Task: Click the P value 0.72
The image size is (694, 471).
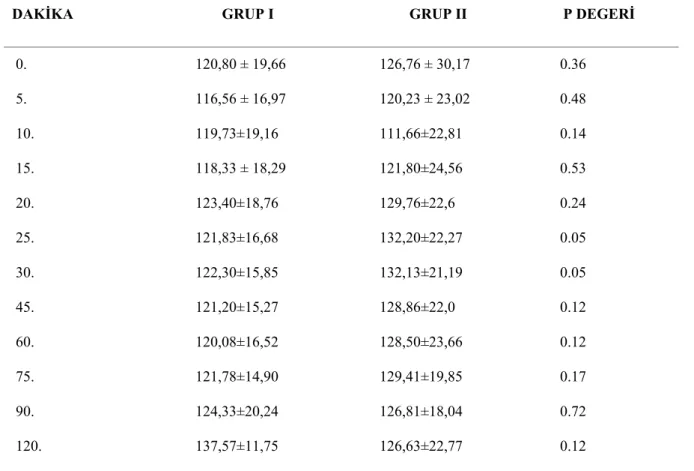Action: [x=573, y=411]
